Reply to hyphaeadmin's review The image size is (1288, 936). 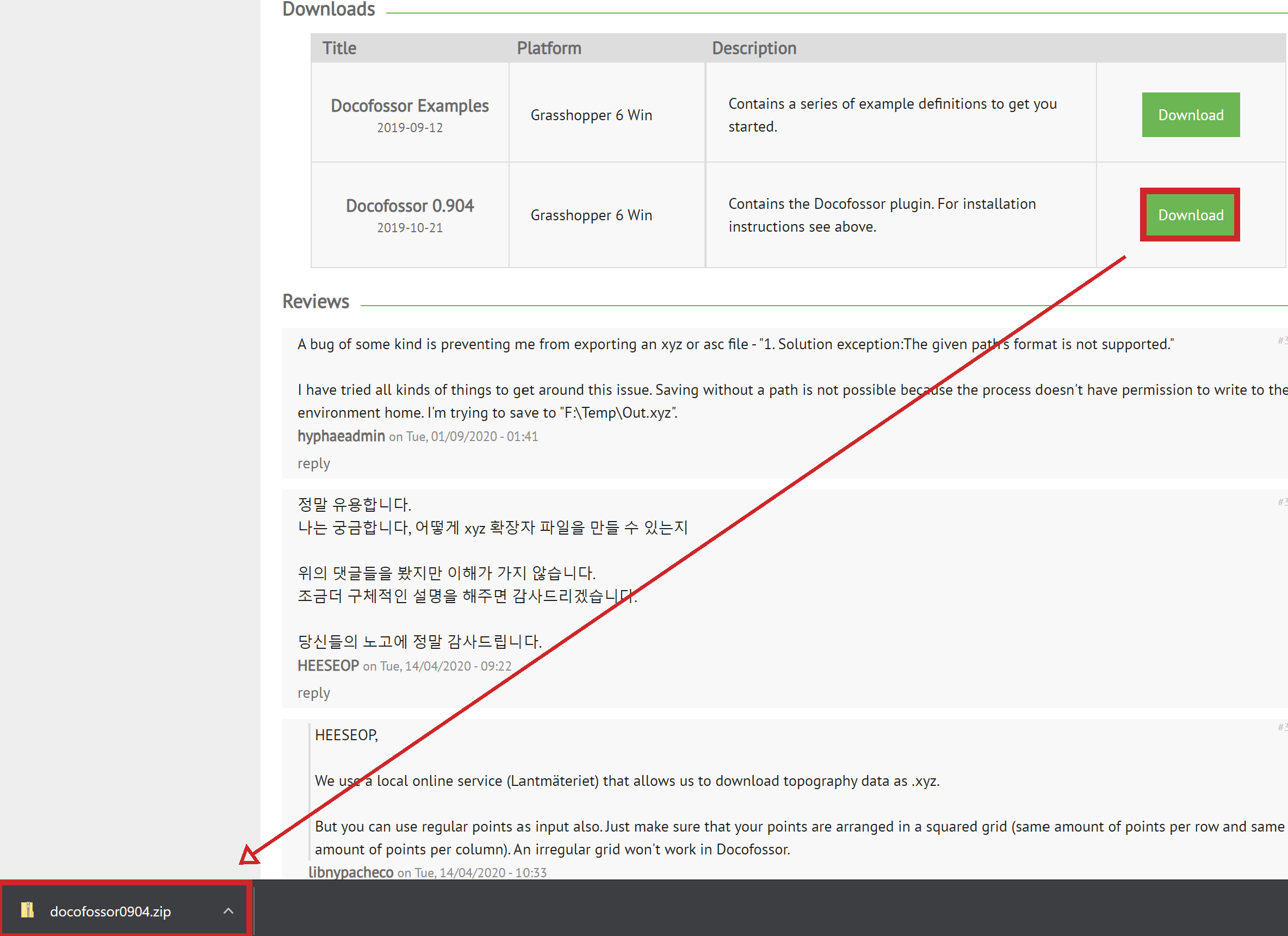pos(313,463)
